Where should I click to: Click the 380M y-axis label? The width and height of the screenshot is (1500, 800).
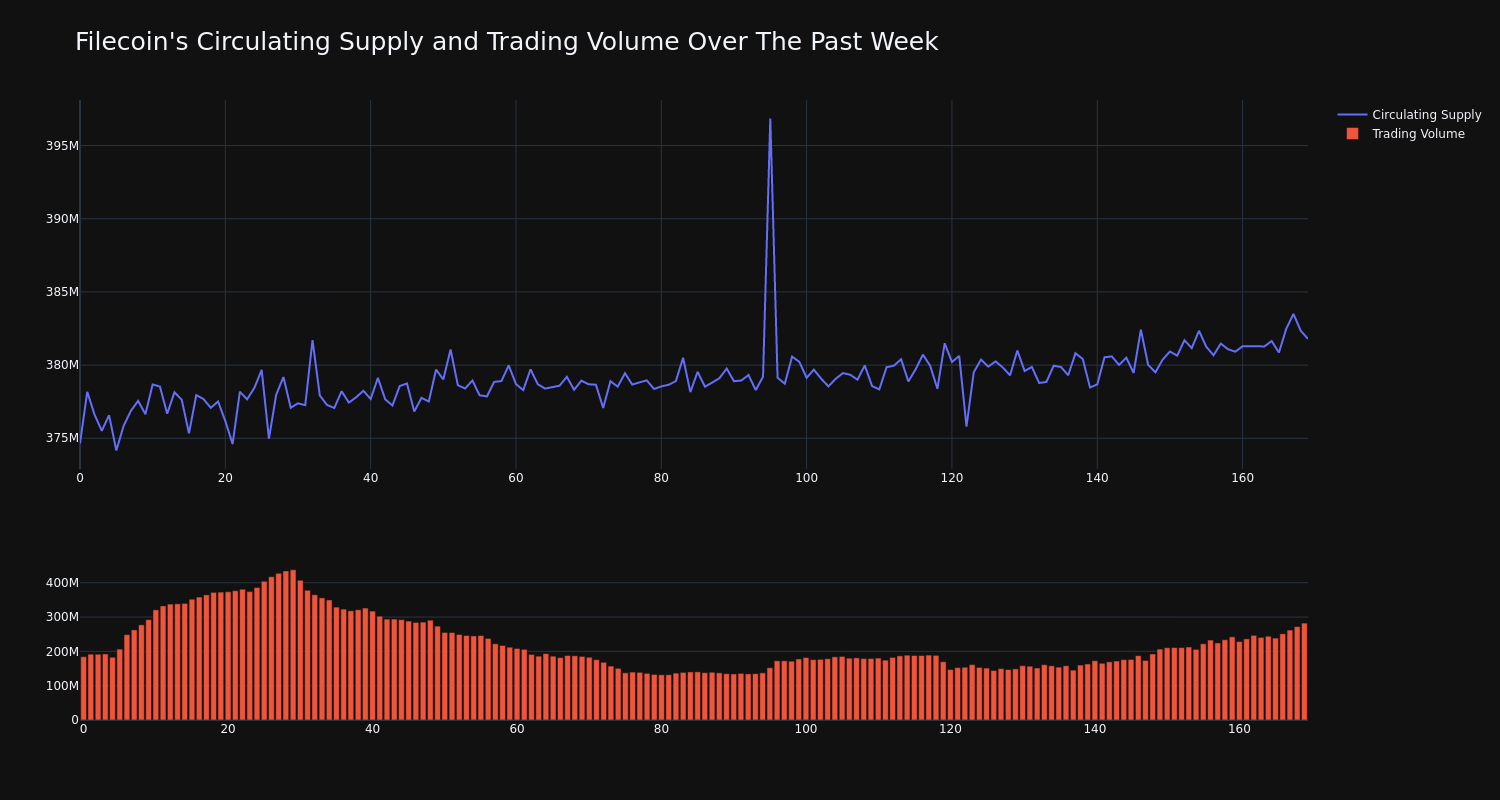(62, 365)
